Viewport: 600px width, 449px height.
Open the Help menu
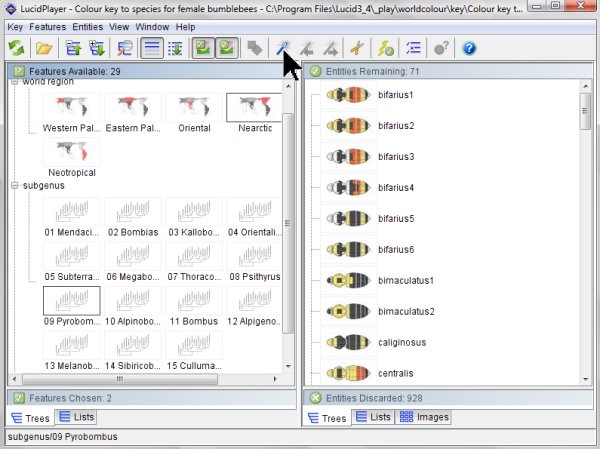click(x=186, y=27)
